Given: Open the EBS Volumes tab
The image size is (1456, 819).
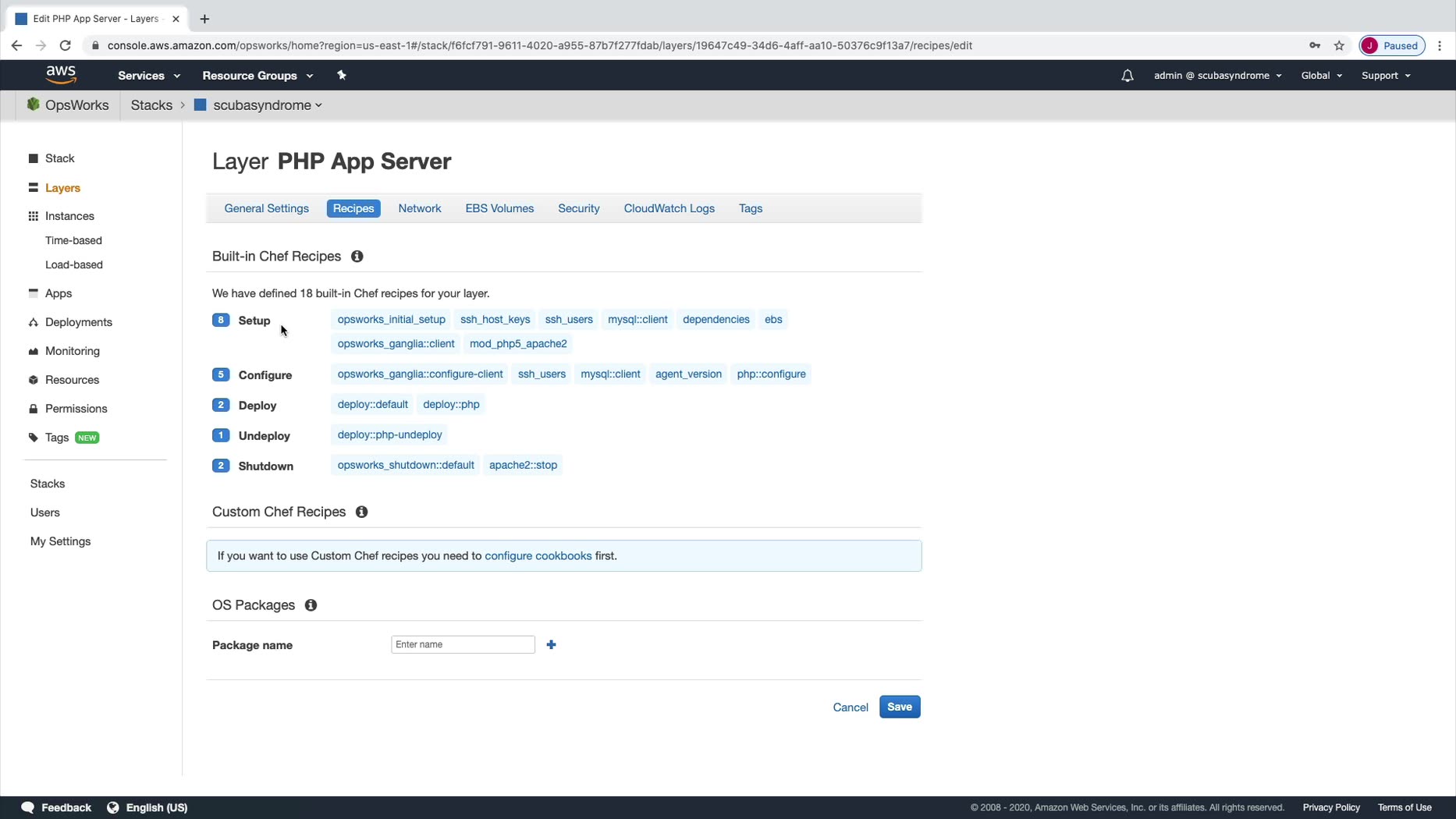Looking at the screenshot, I should click(499, 208).
